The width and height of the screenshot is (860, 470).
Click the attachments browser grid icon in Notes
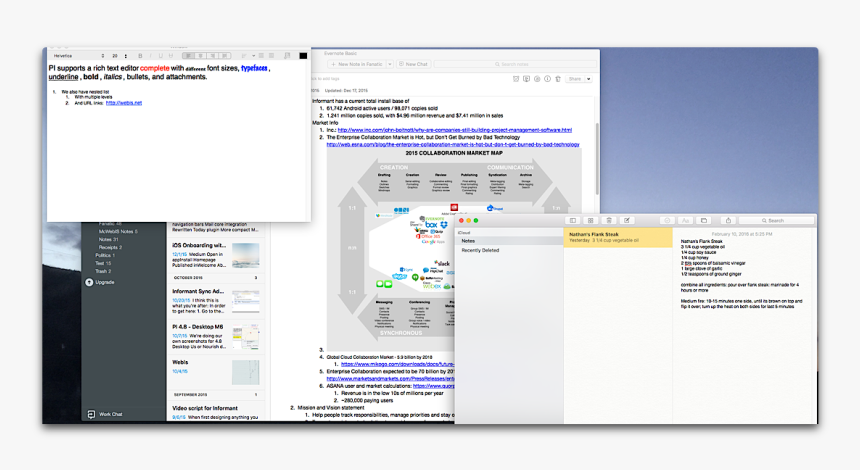pos(591,220)
